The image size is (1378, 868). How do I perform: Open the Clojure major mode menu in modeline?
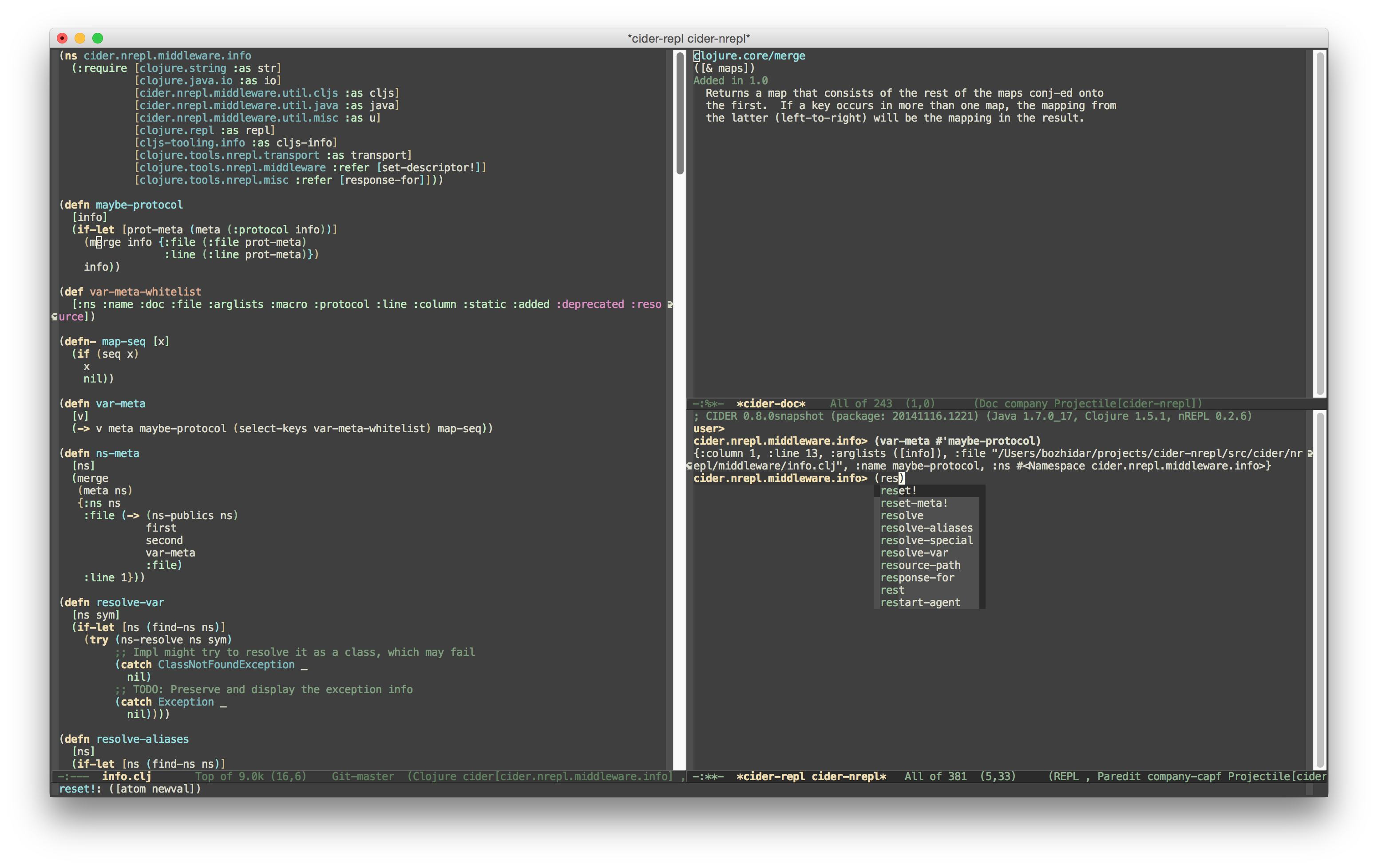[436, 777]
